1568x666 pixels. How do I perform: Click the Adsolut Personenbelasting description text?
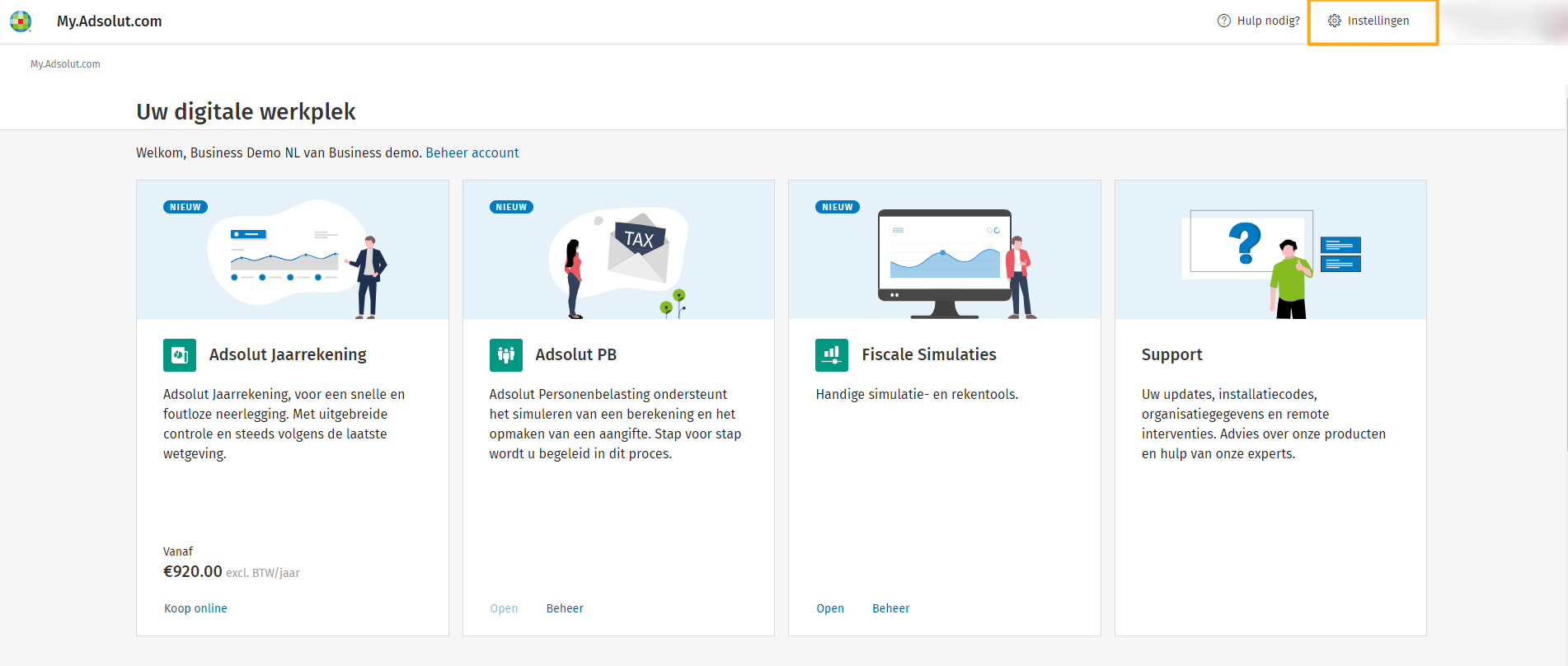point(615,424)
